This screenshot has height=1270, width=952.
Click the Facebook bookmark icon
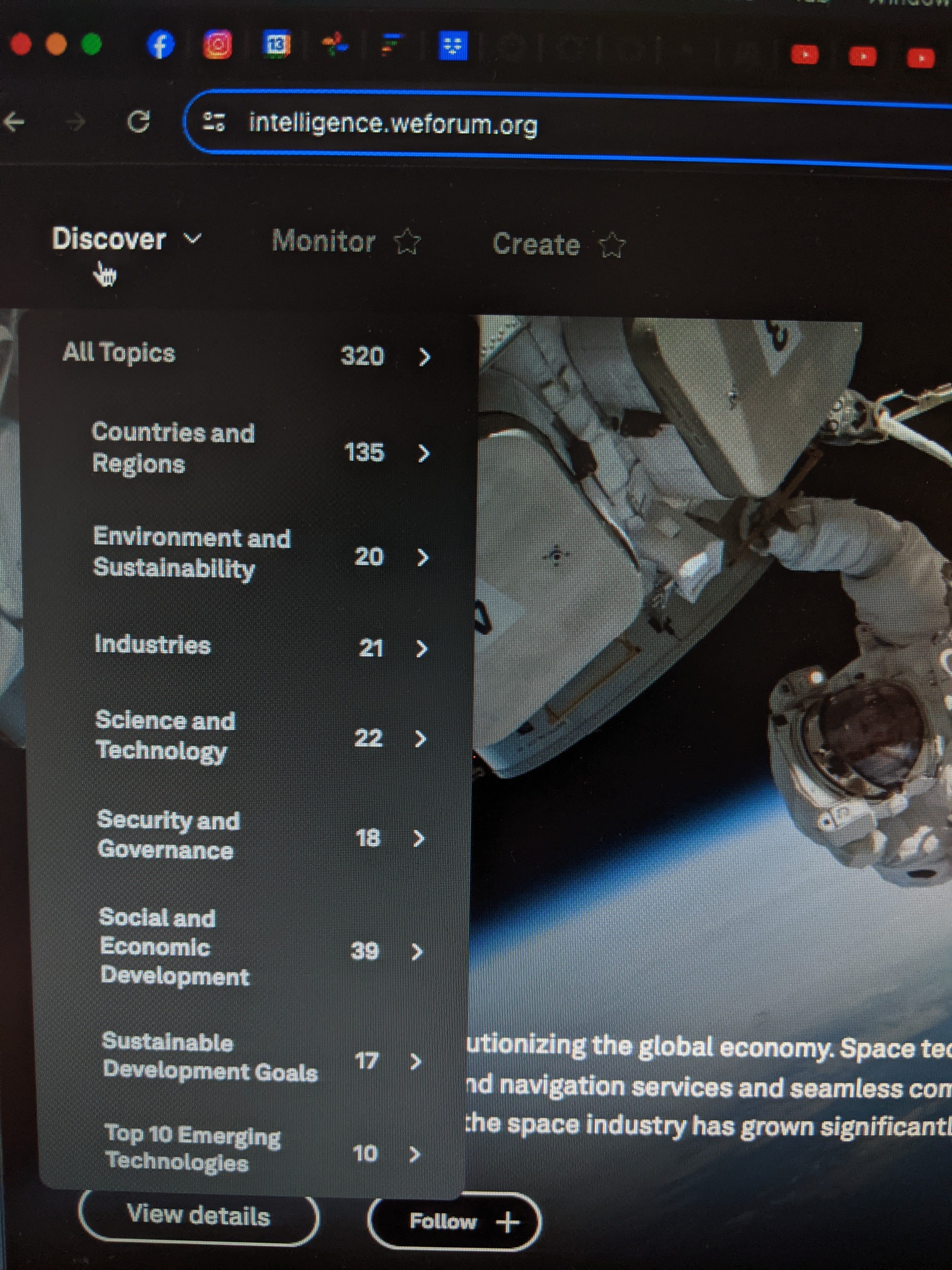[160, 45]
